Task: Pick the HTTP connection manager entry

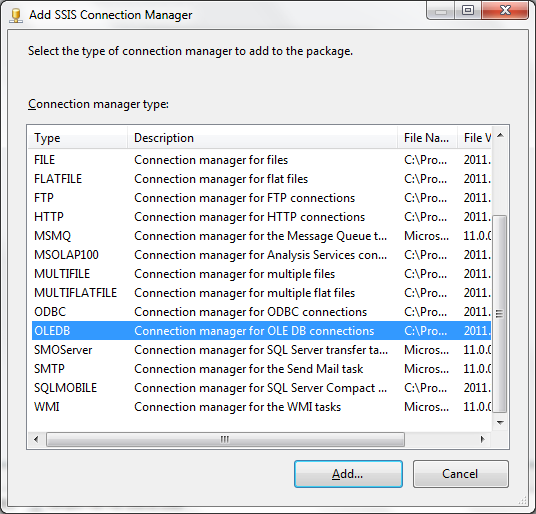Action: tap(261, 217)
